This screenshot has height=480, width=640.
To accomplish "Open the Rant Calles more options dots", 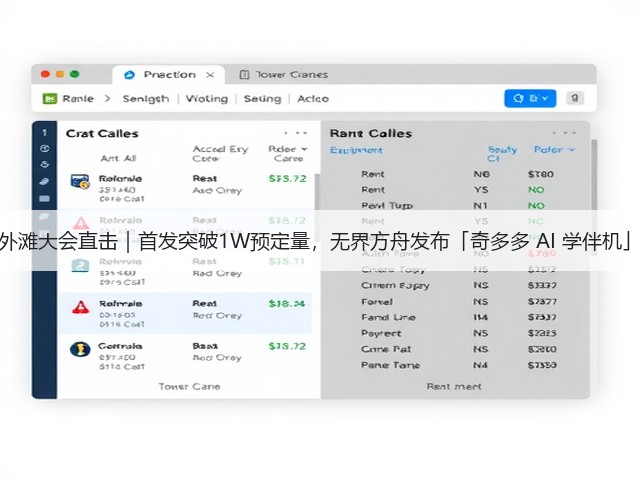I will click(564, 133).
